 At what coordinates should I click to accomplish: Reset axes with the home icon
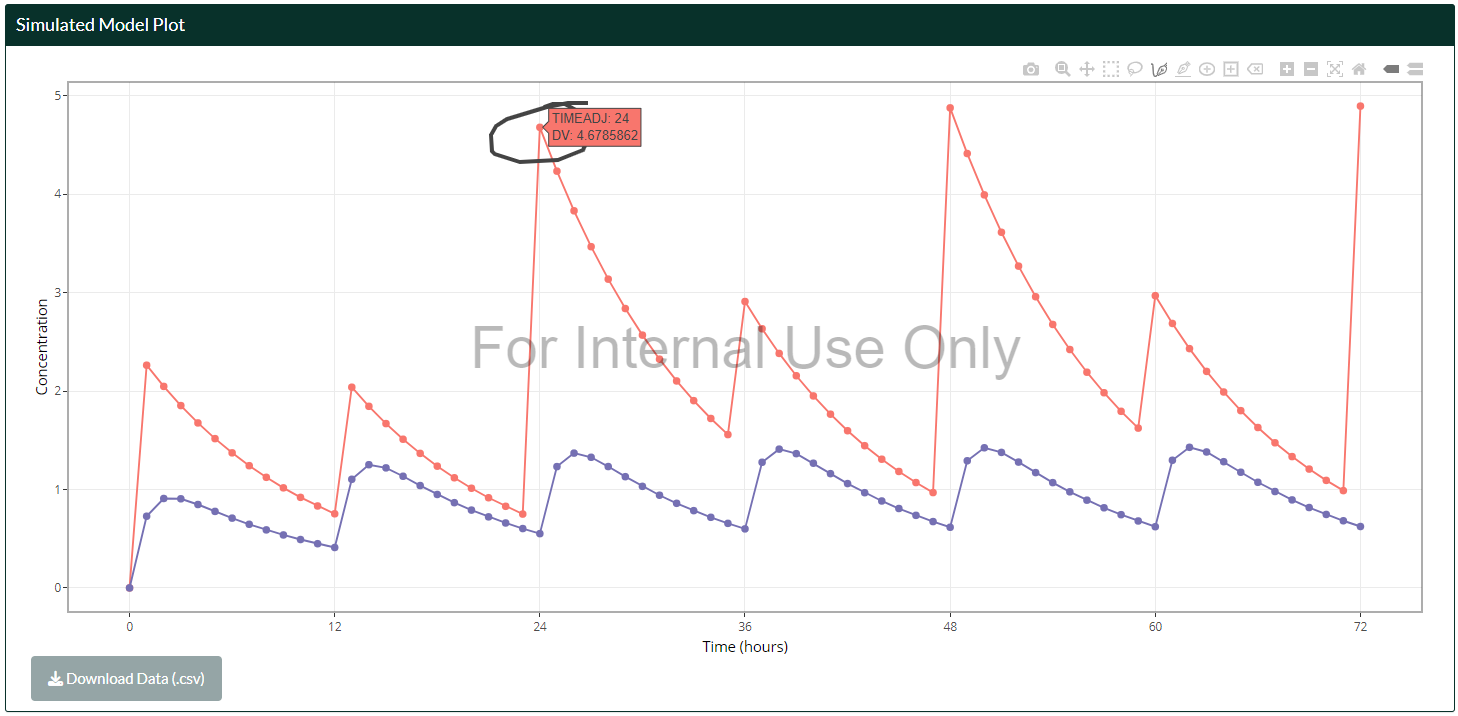1359,69
